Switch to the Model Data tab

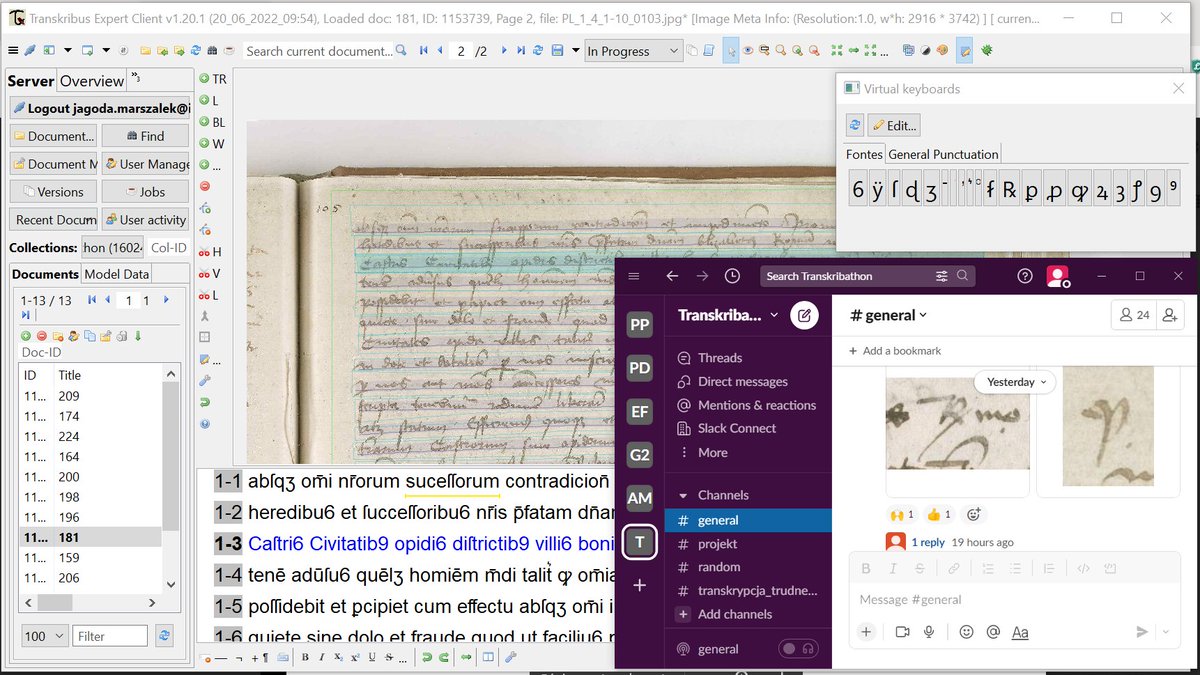tap(116, 274)
